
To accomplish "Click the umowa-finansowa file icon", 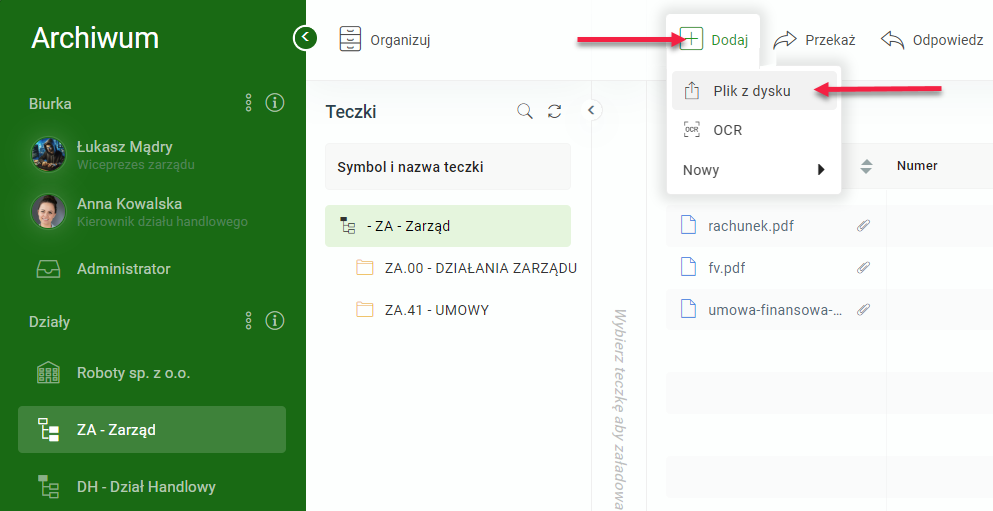I will 688,310.
